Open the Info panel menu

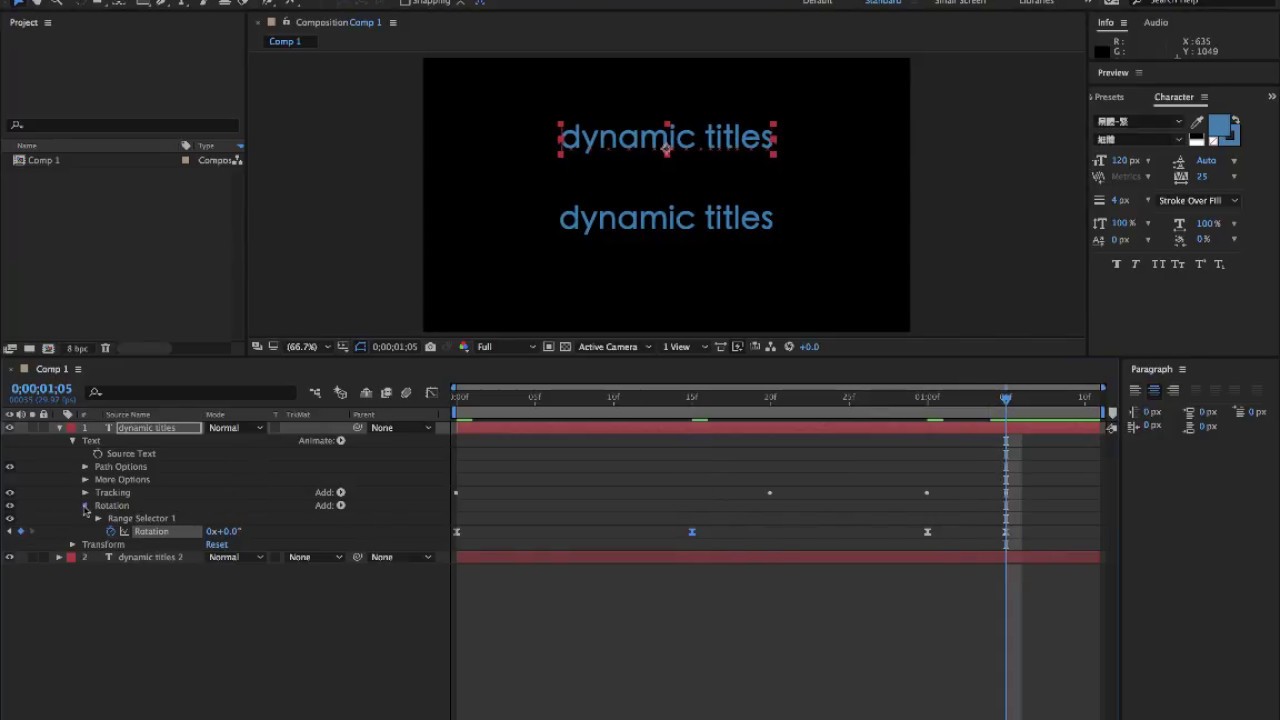[x=1124, y=23]
